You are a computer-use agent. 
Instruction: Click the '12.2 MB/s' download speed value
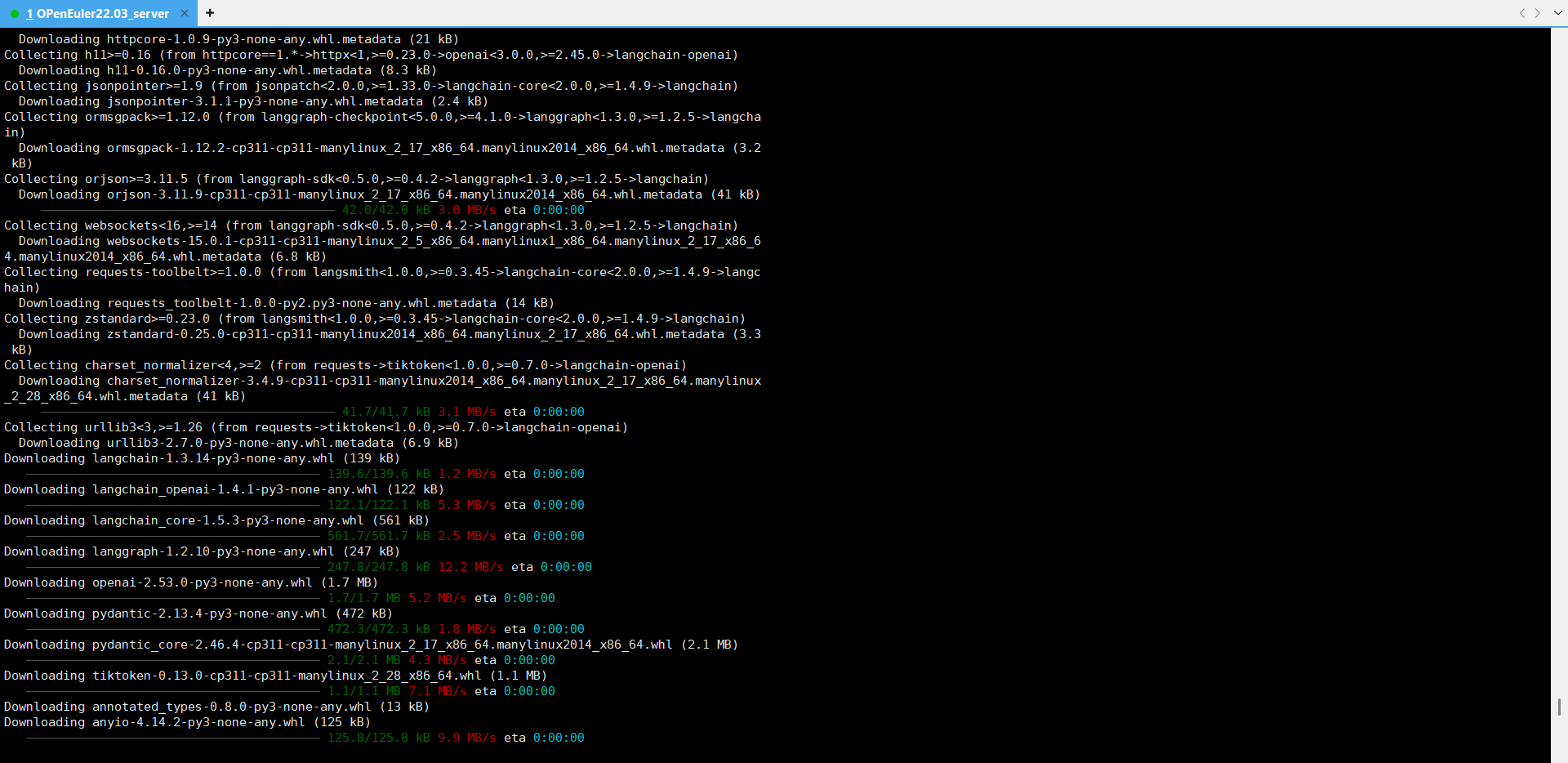click(x=470, y=567)
